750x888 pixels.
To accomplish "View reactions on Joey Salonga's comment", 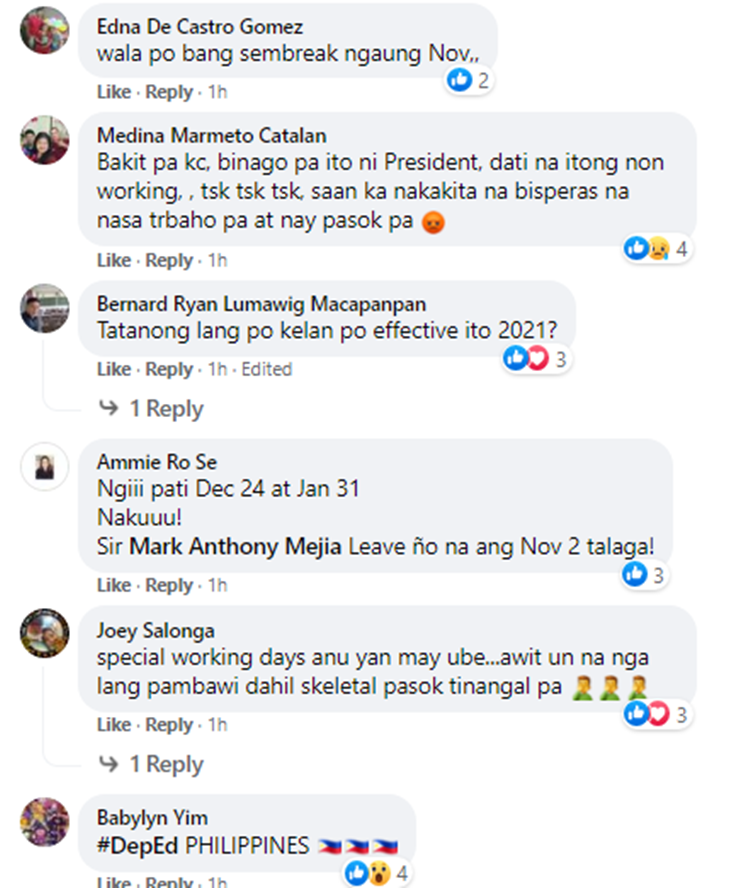I will point(657,714).
